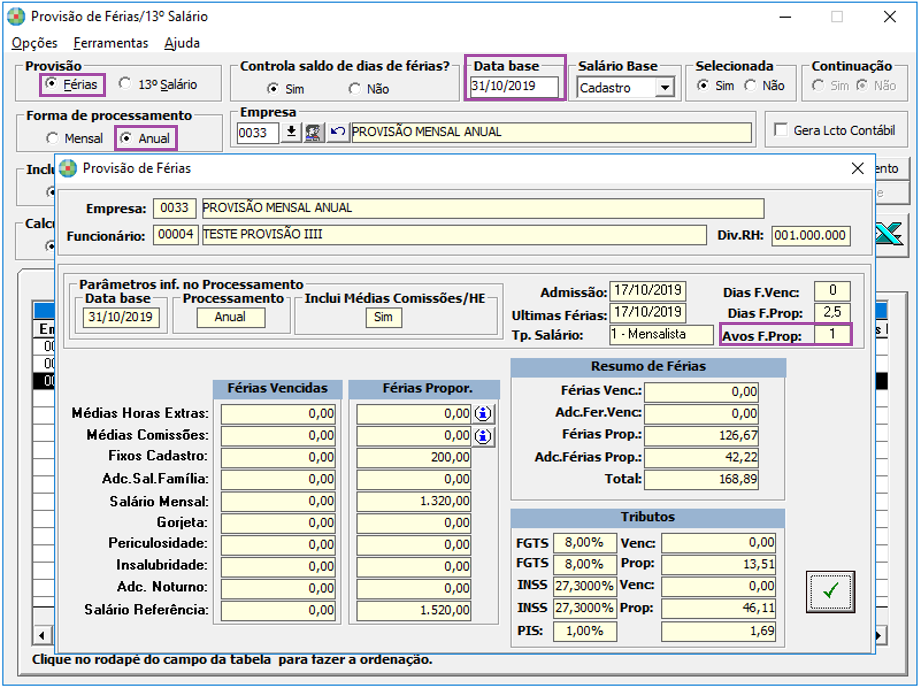The width and height of the screenshot is (919, 688).
Task: Click the Div.RH field 001.000.000
Action: click(811, 236)
